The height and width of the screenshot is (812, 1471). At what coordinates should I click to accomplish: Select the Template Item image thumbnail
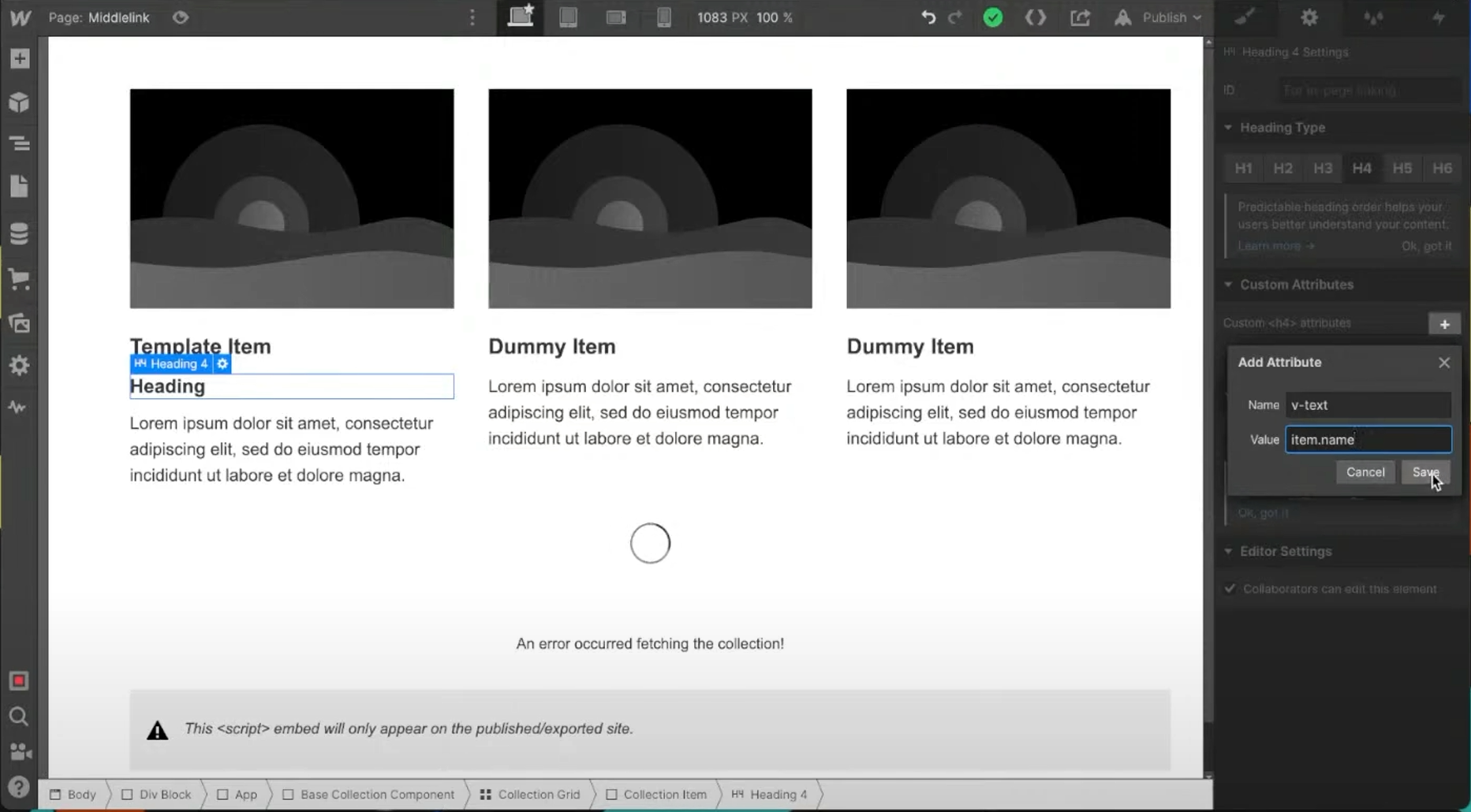pyautogui.click(x=292, y=198)
